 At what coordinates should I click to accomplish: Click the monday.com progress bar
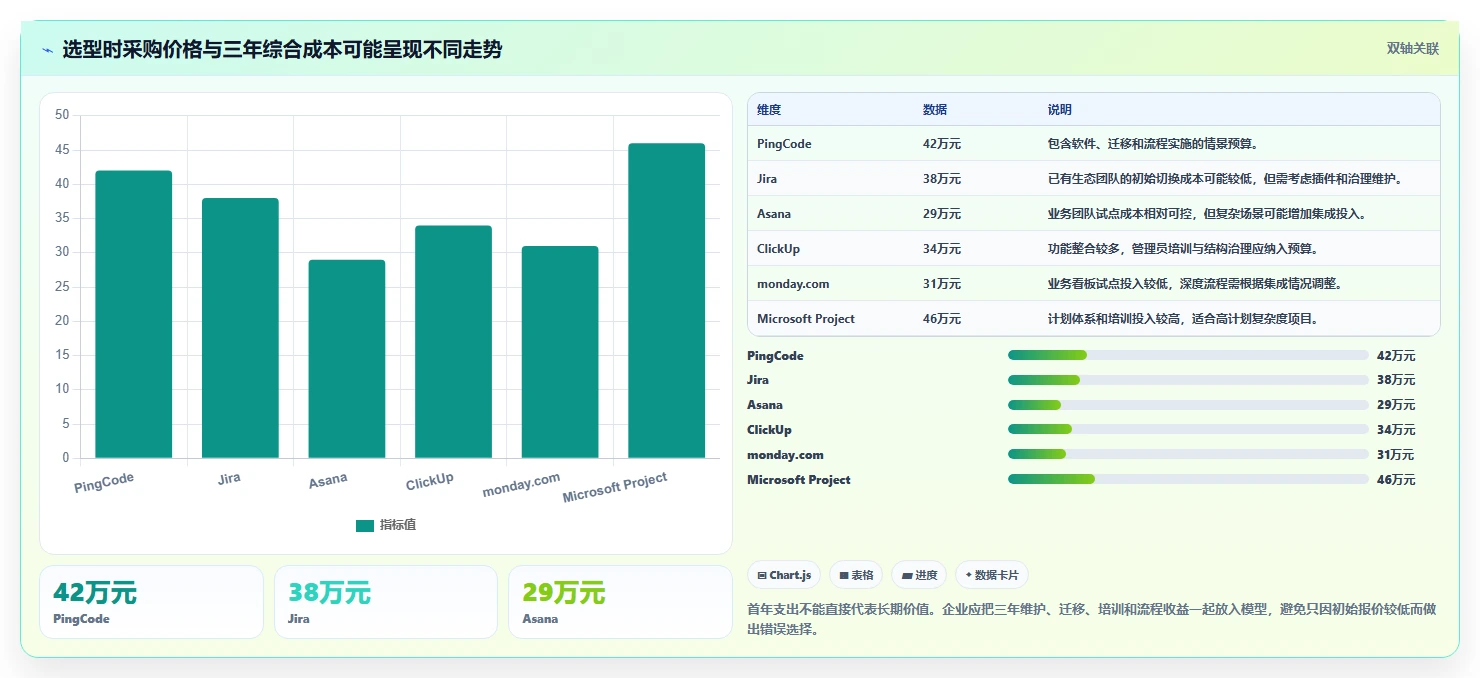(1188, 455)
